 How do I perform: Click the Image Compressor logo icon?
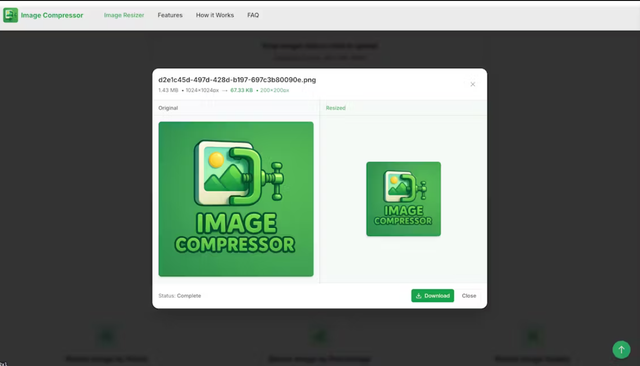tap(11, 15)
